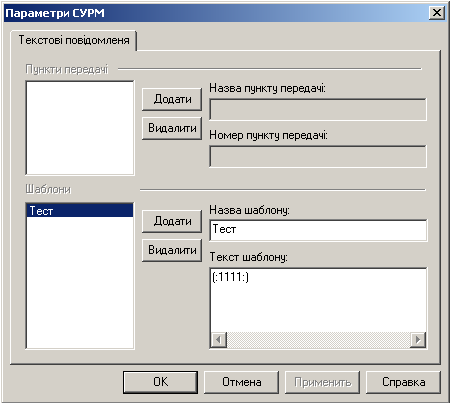This screenshot has width=450, height=403.
Task: Click right scroll arrow of template text
Action: tap(418, 340)
